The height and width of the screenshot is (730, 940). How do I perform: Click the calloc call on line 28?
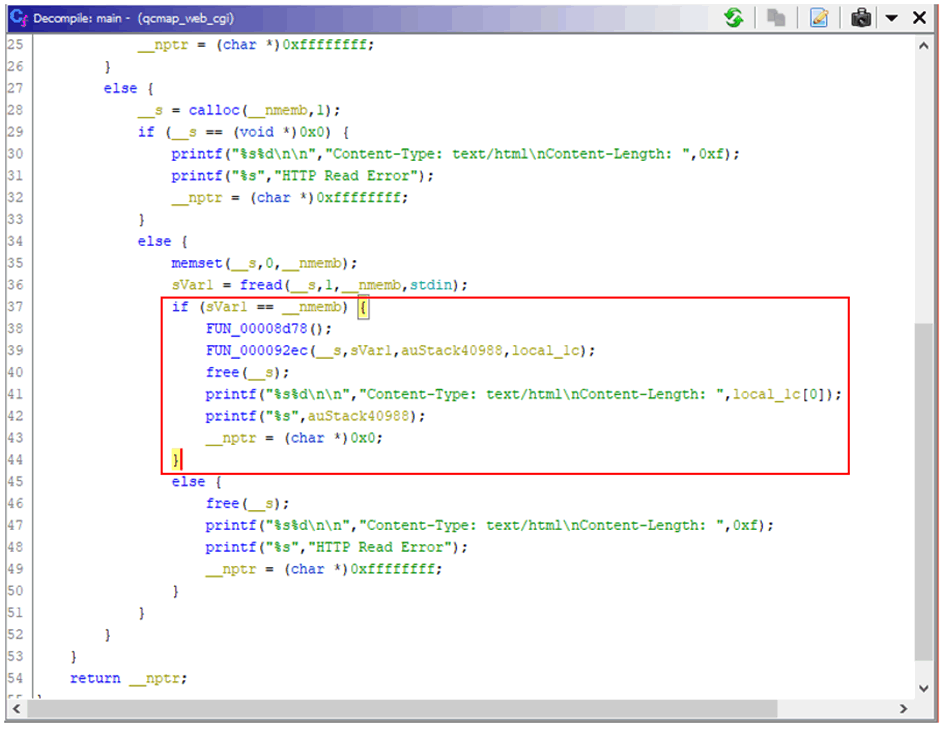point(213,110)
